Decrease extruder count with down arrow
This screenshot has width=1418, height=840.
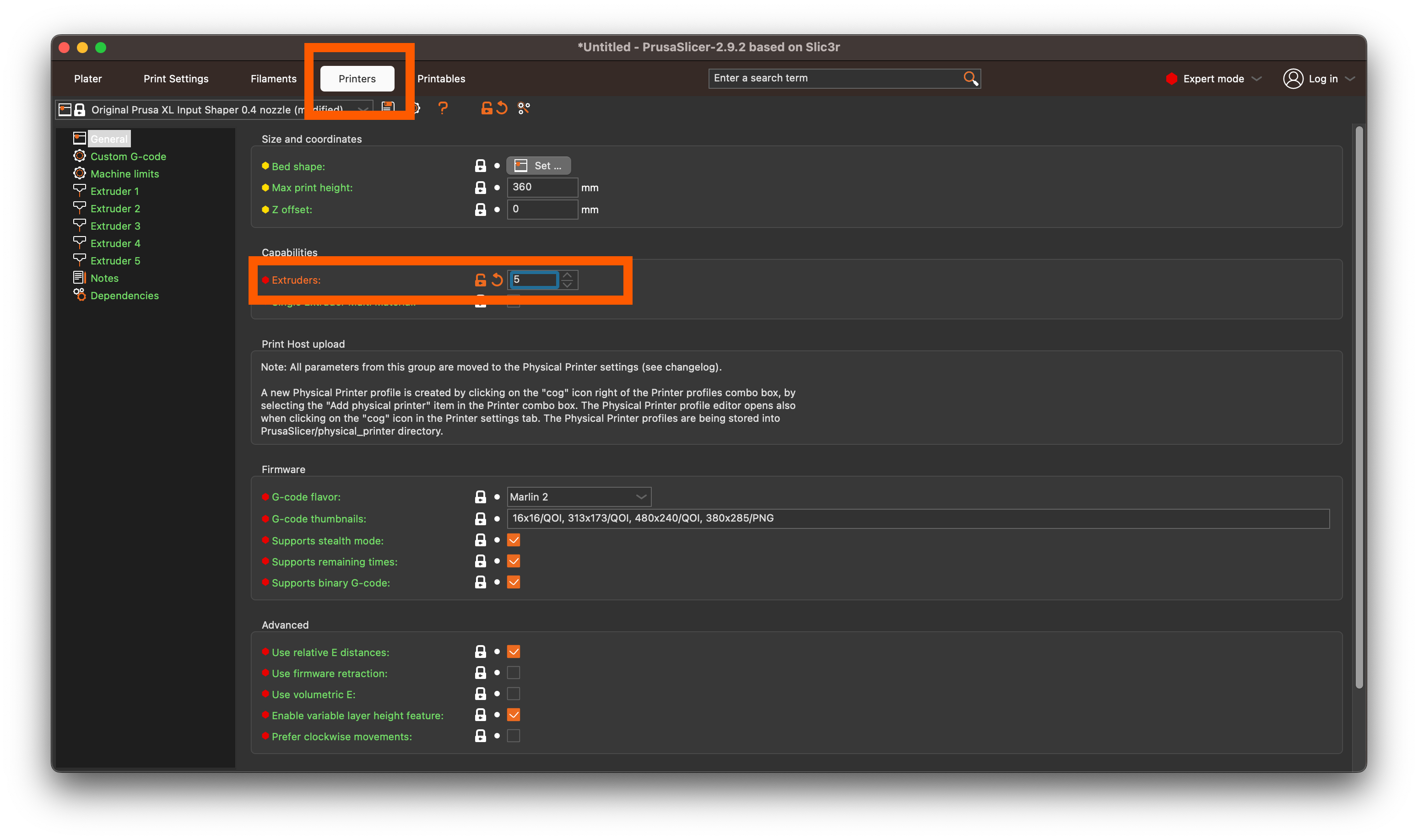coord(568,285)
